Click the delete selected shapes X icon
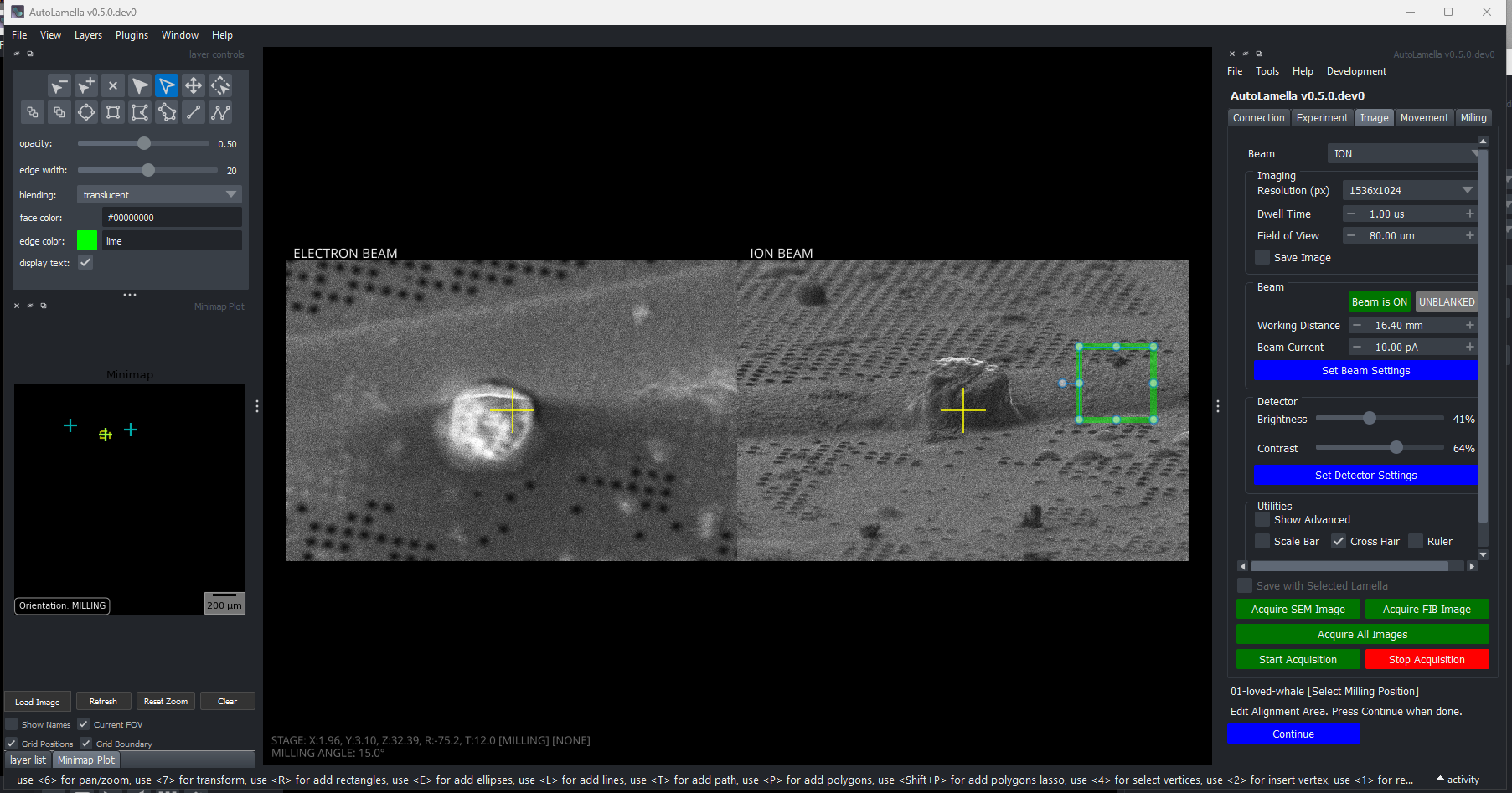1512x793 pixels. [x=113, y=85]
